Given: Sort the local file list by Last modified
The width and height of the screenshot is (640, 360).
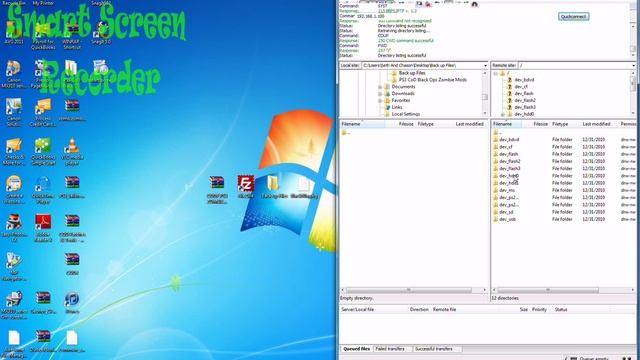Looking at the screenshot, I should (469, 124).
